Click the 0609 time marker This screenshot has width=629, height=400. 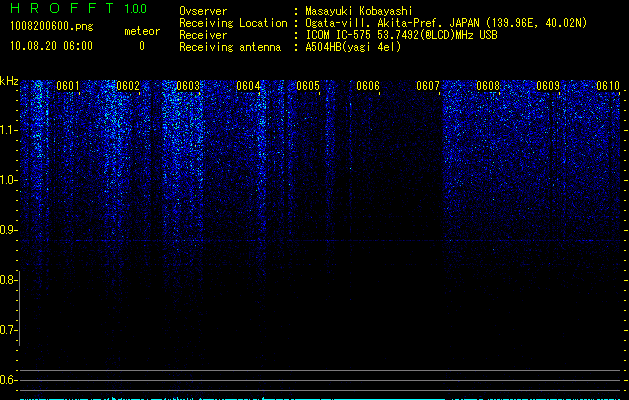point(548,86)
